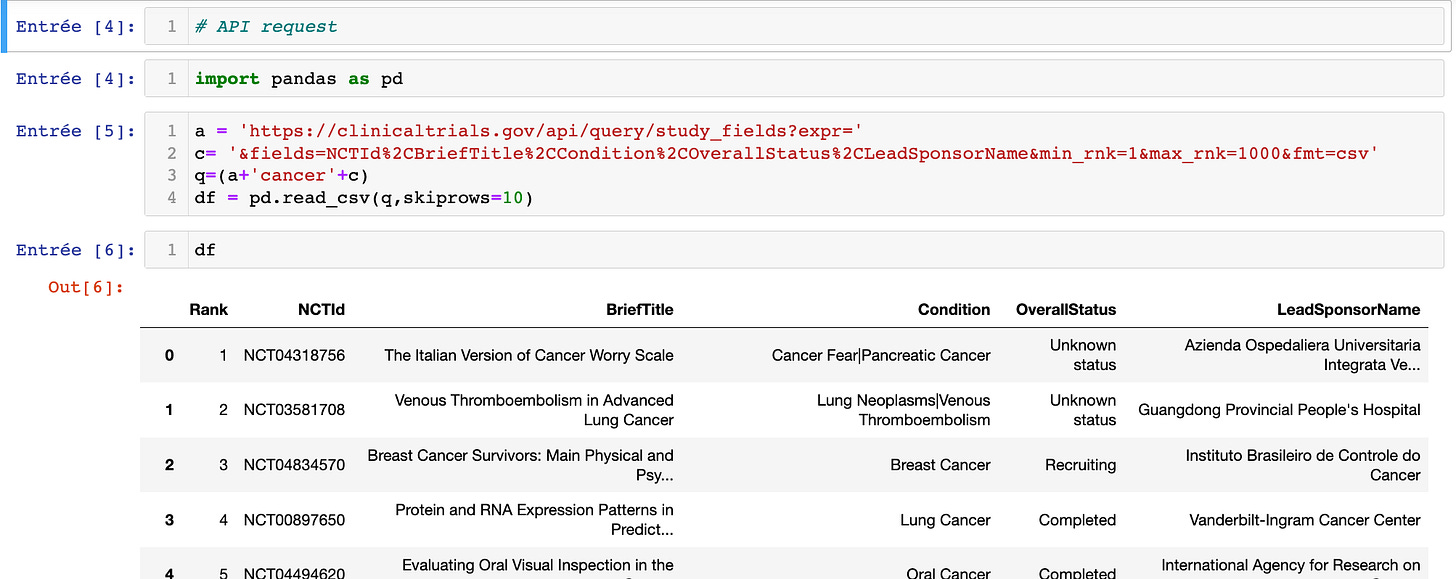Viewport: 1456px width, 579px height.
Task: Click 'Unknown status' in the Guangdong row
Action: [1083, 410]
